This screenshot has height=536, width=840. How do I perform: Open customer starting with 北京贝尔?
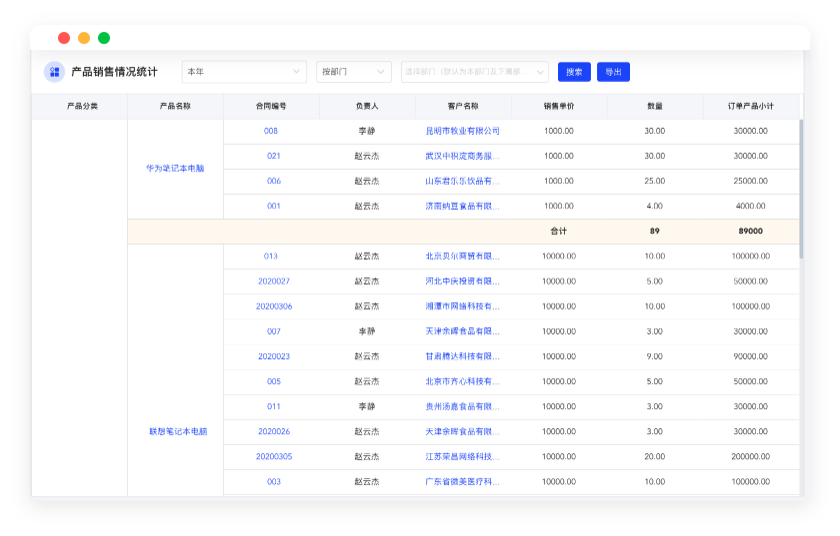(x=462, y=256)
